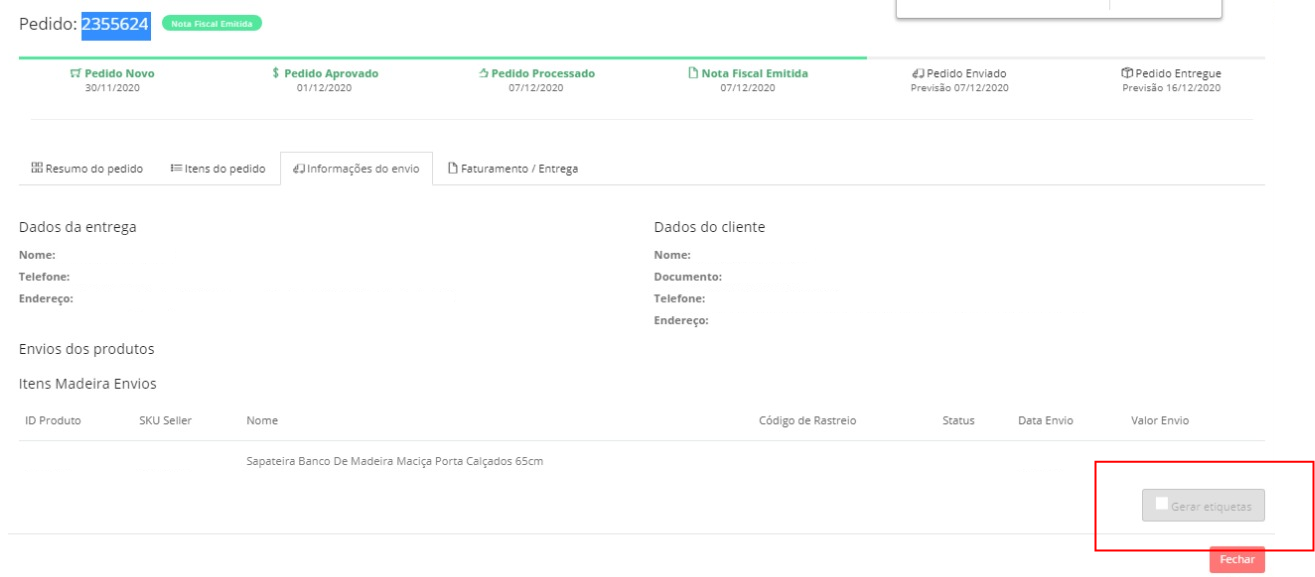Click the dollar icon beside Pedido Aprovado

(x=275, y=73)
